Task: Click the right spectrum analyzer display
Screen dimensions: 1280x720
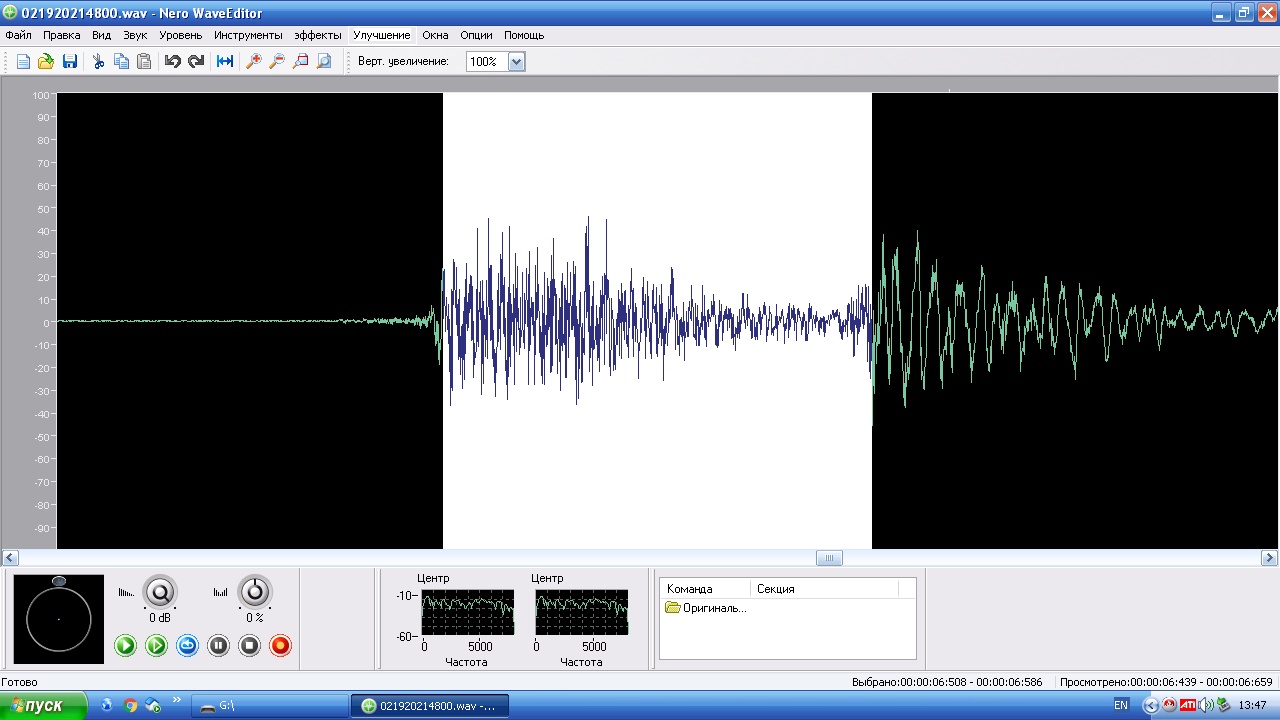Action: (581, 612)
